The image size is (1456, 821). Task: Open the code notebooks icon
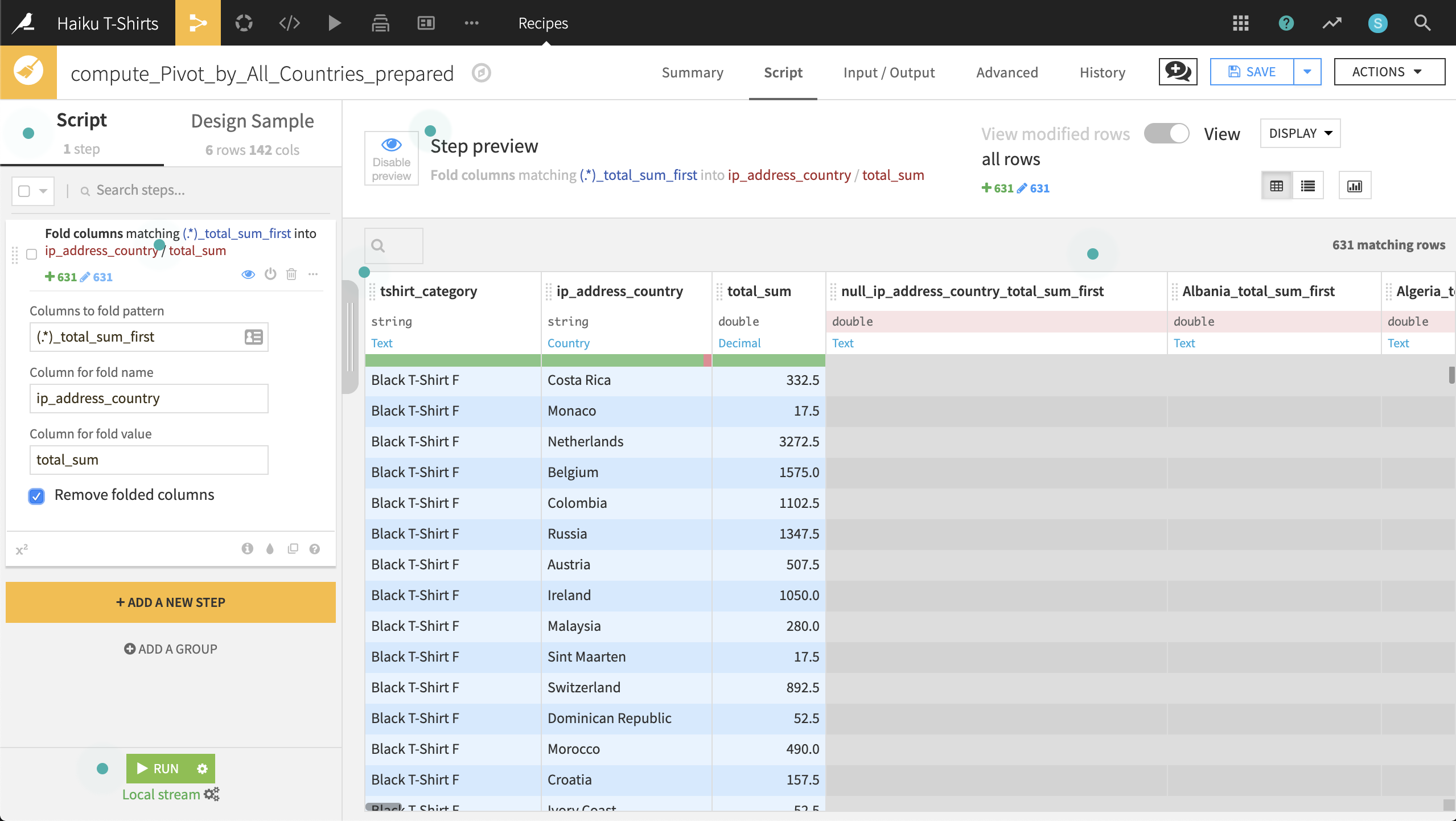click(x=289, y=23)
